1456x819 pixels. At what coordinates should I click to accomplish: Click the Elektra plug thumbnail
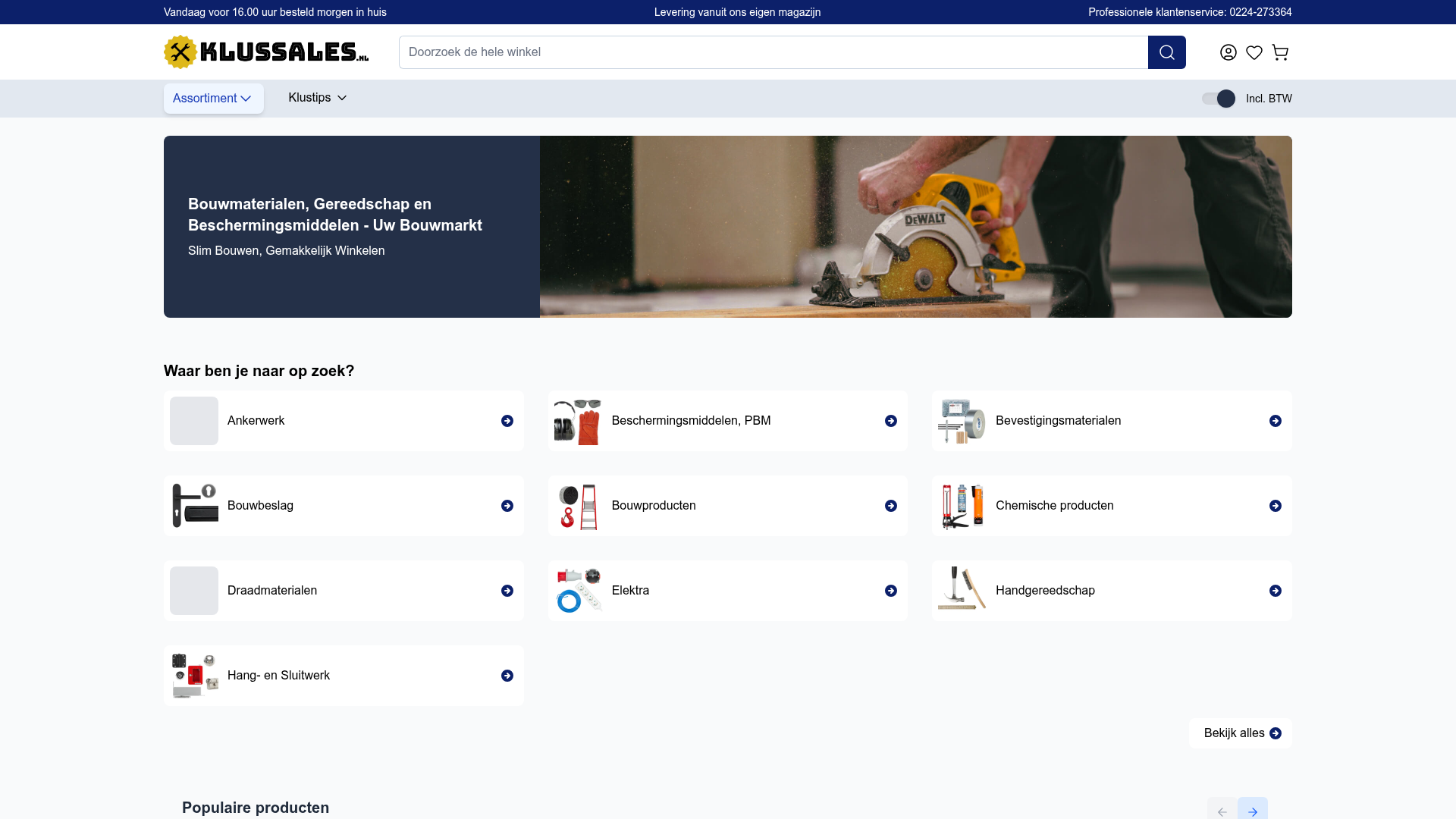tap(578, 591)
